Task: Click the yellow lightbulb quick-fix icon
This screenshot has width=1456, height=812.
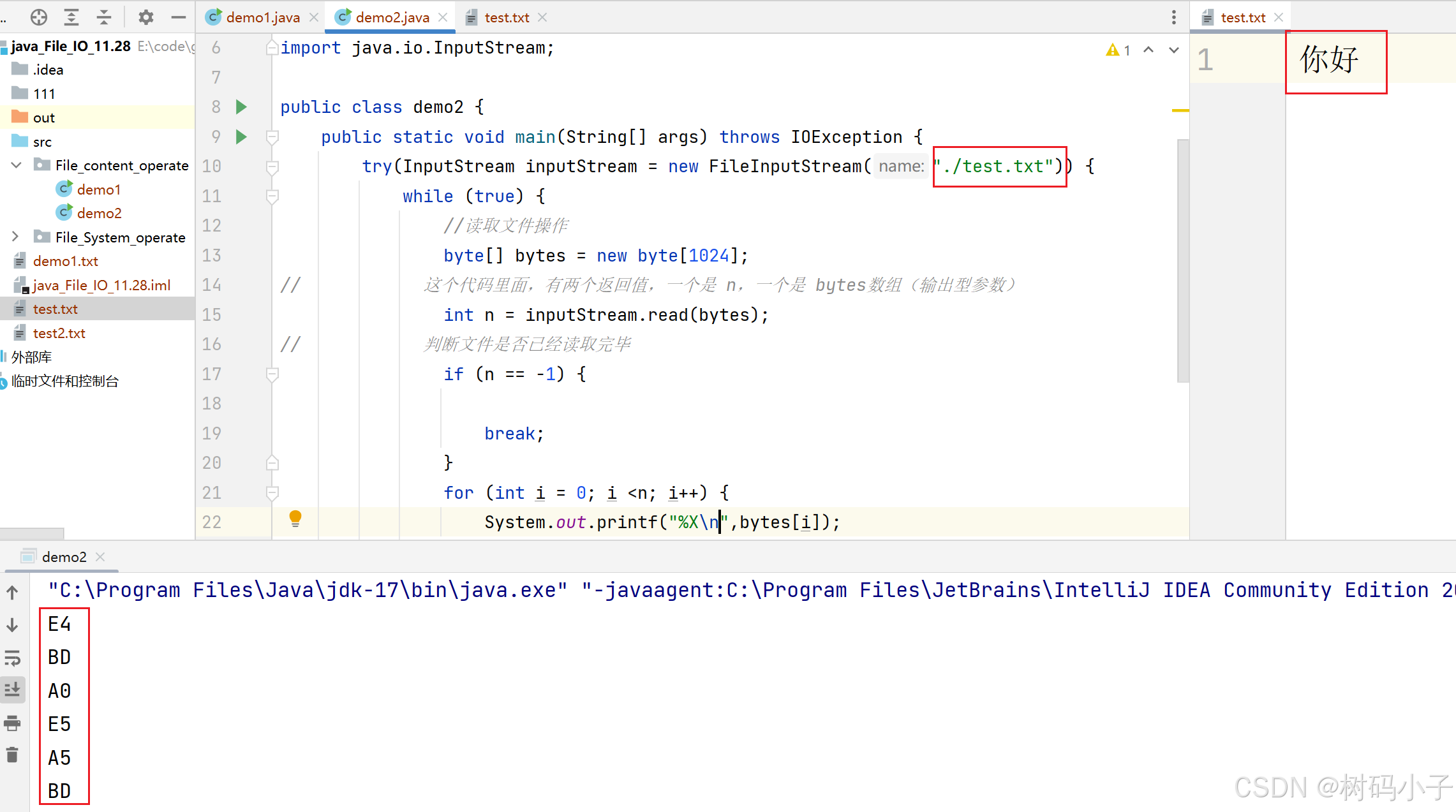Action: (x=295, y=519)
